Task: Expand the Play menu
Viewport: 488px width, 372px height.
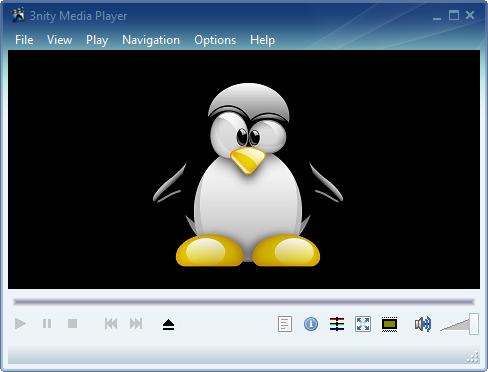Action: [x=97, y=40]
